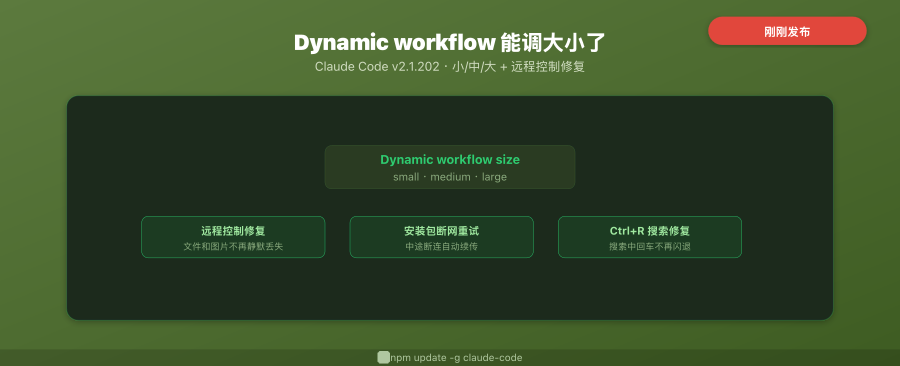Screen dimensions: 900x366
Task: Open the 安装包断网重试 card
Action: click(x=441, y=237)
